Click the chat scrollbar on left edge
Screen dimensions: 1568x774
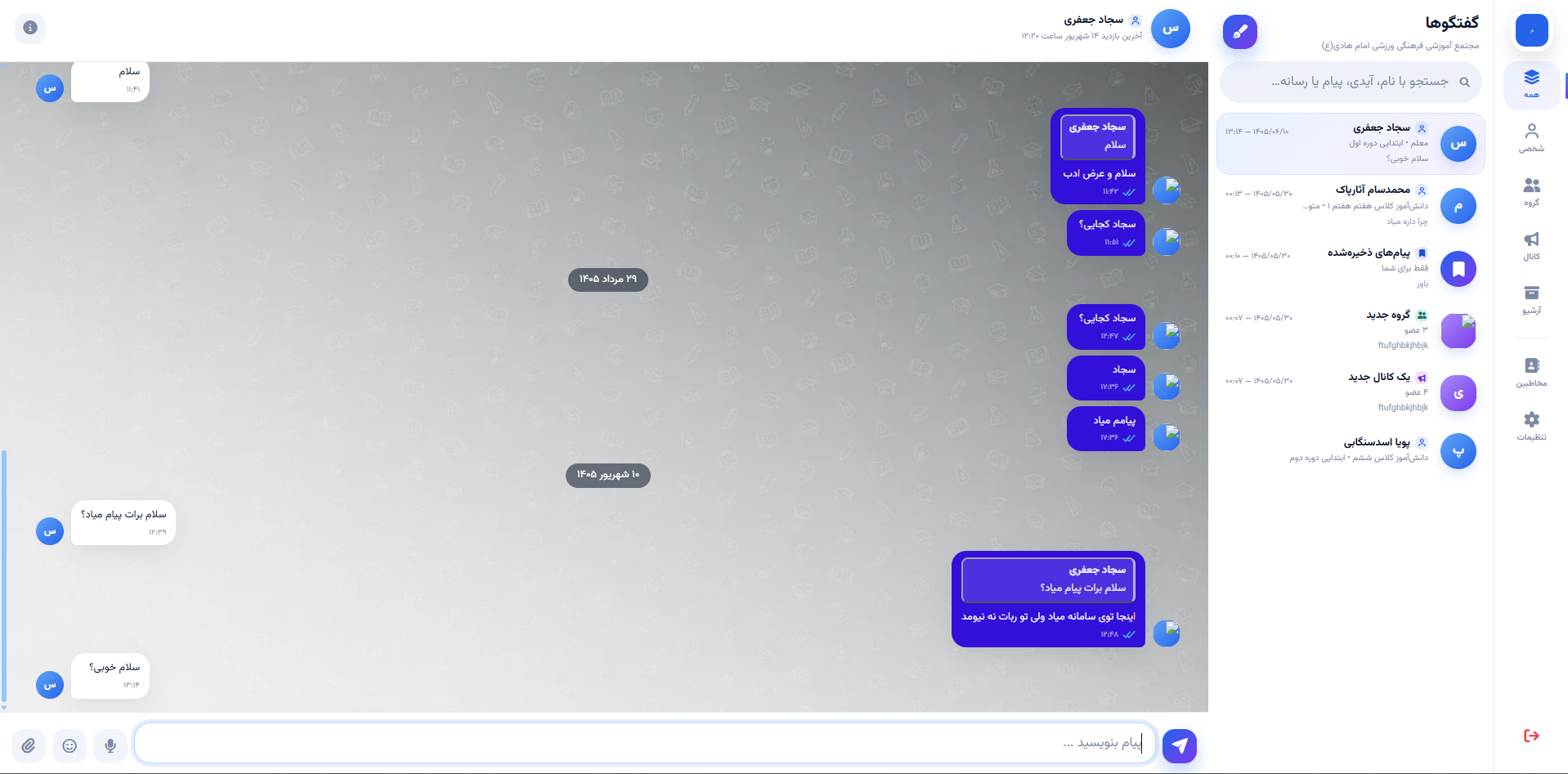(x=4, y=576)
